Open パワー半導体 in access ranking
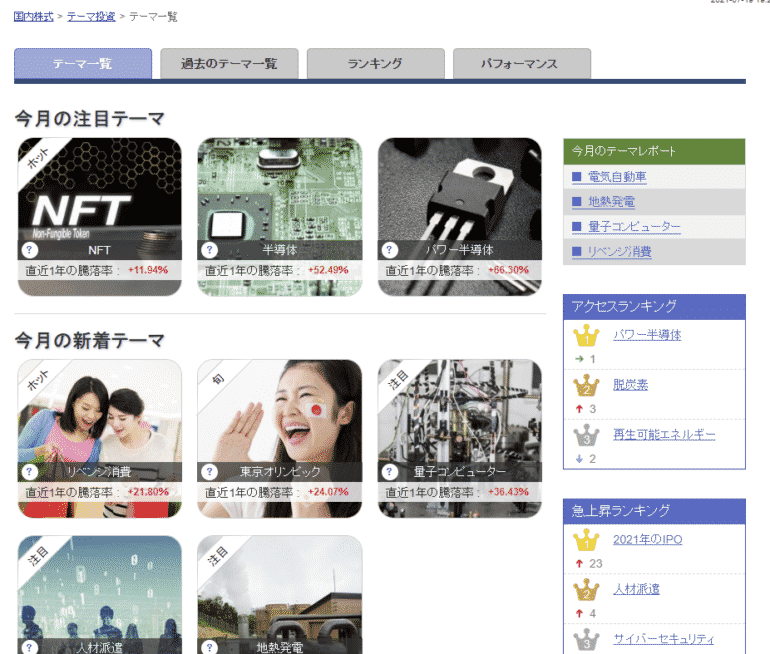Image resolution: width=770 pixels, height=654 pixels. click(647, 335)
